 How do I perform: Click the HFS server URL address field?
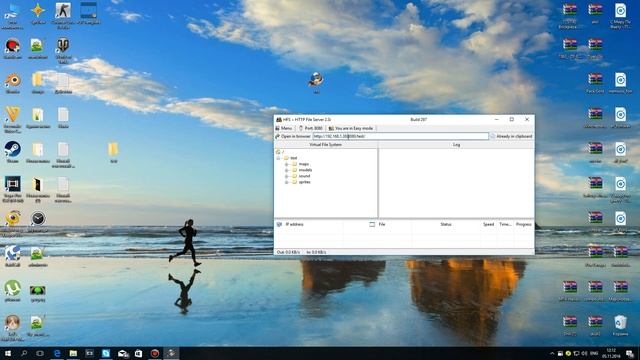pos(400,136)
